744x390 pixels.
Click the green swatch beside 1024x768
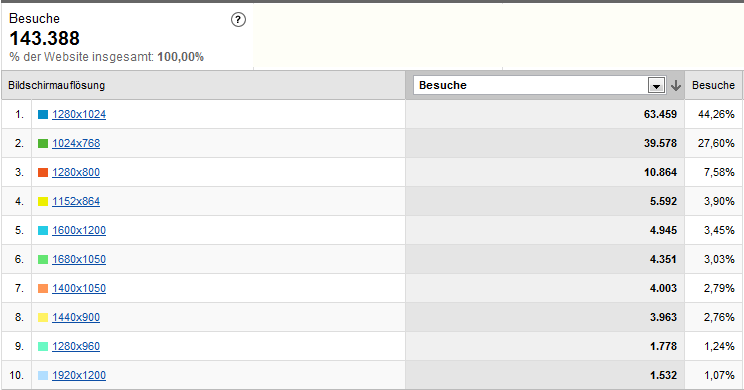43,143
